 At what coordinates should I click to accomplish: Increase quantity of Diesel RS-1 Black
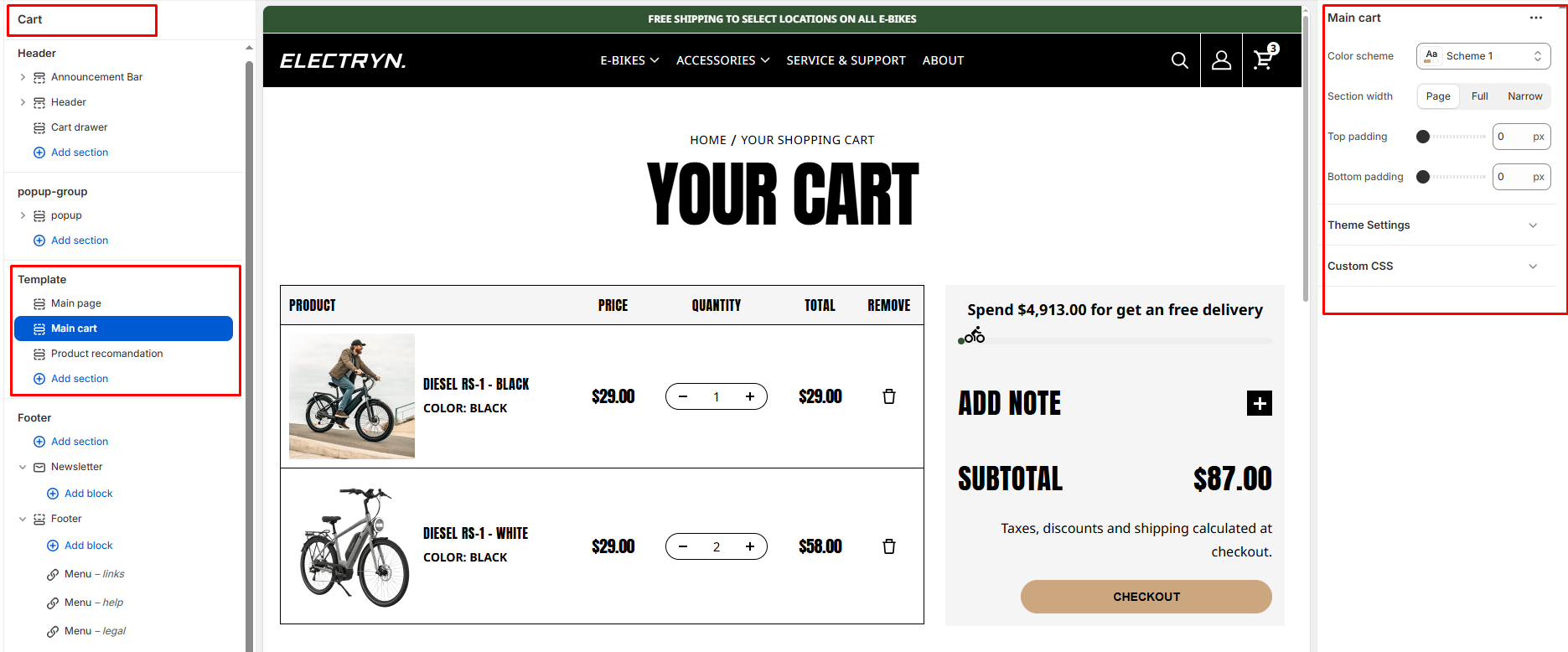coord(749,396)
